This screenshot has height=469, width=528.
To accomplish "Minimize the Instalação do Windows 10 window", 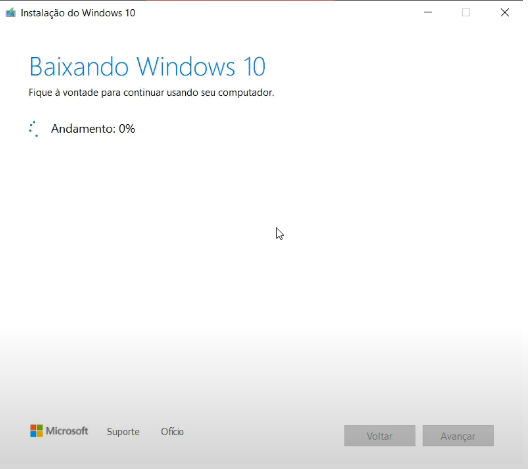I will tap(428, 13).
